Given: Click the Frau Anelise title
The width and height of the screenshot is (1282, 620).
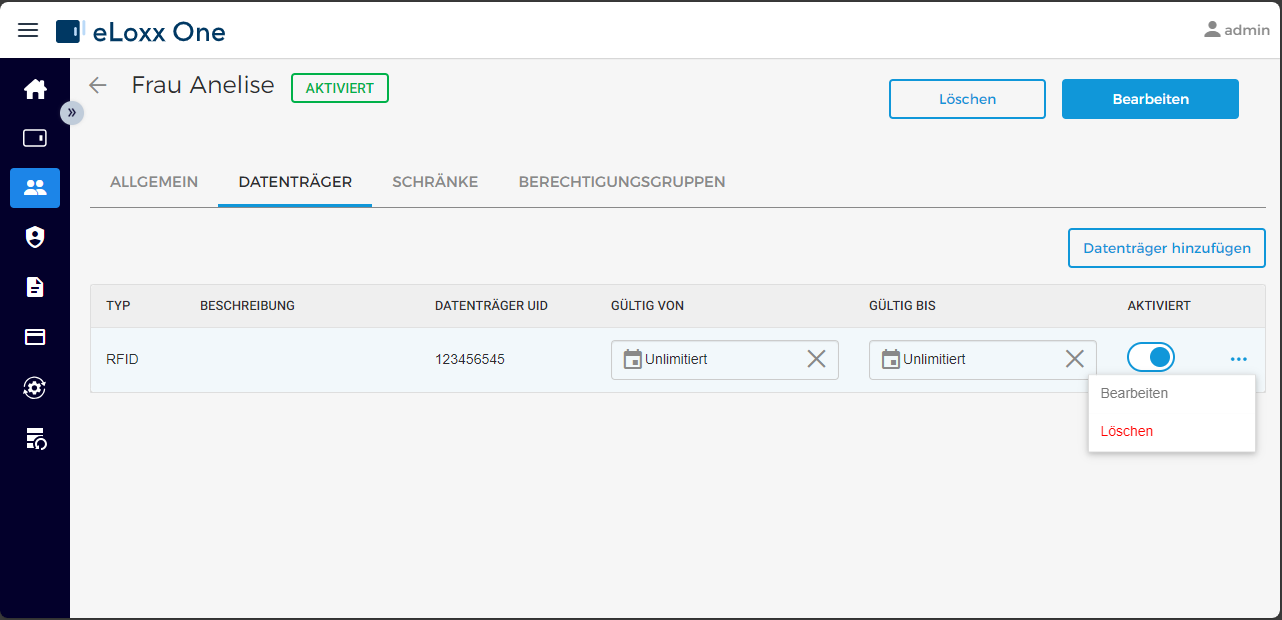Looking at the screenshot, I should coord(203,85).
